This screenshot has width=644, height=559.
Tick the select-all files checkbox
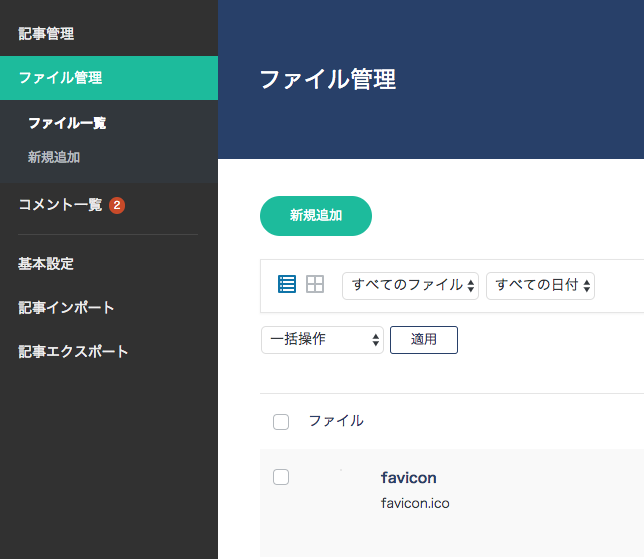(281, 422)
